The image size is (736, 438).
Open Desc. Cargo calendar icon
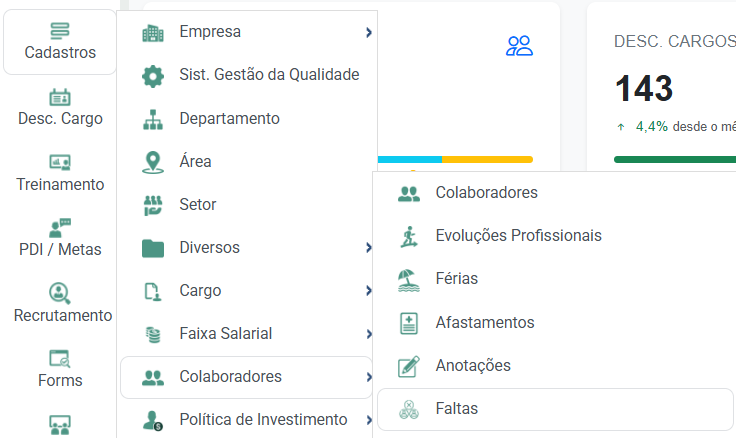(x=60, y=97)
